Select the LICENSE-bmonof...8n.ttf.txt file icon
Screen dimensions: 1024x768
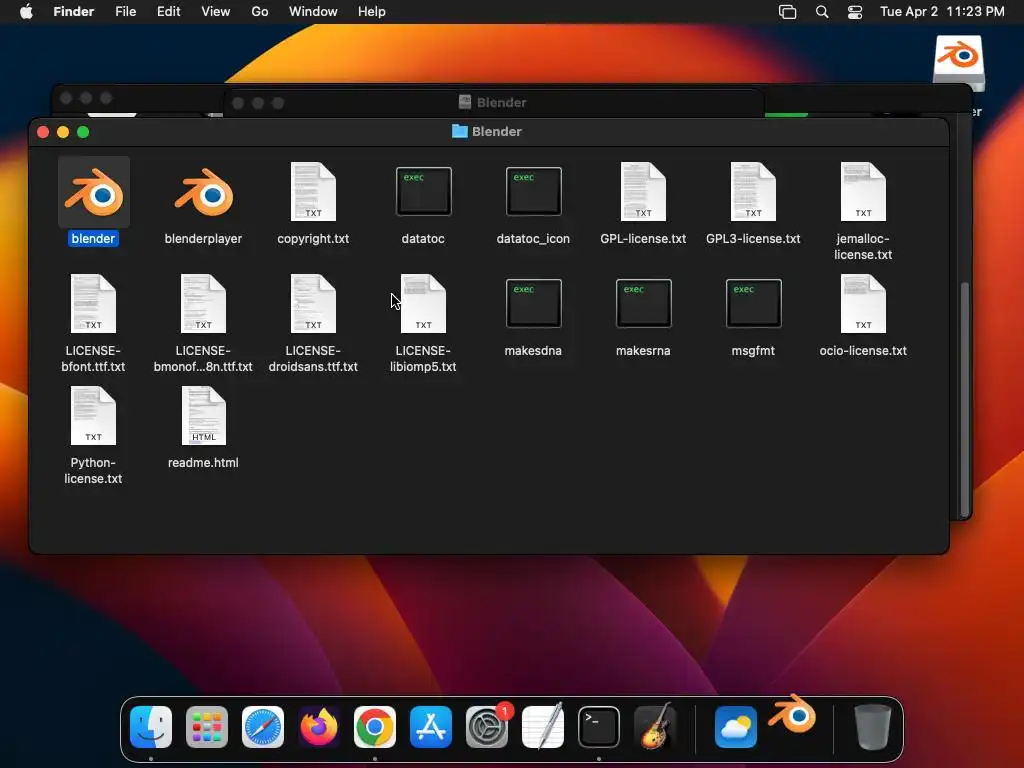click(x=203, y=304)
